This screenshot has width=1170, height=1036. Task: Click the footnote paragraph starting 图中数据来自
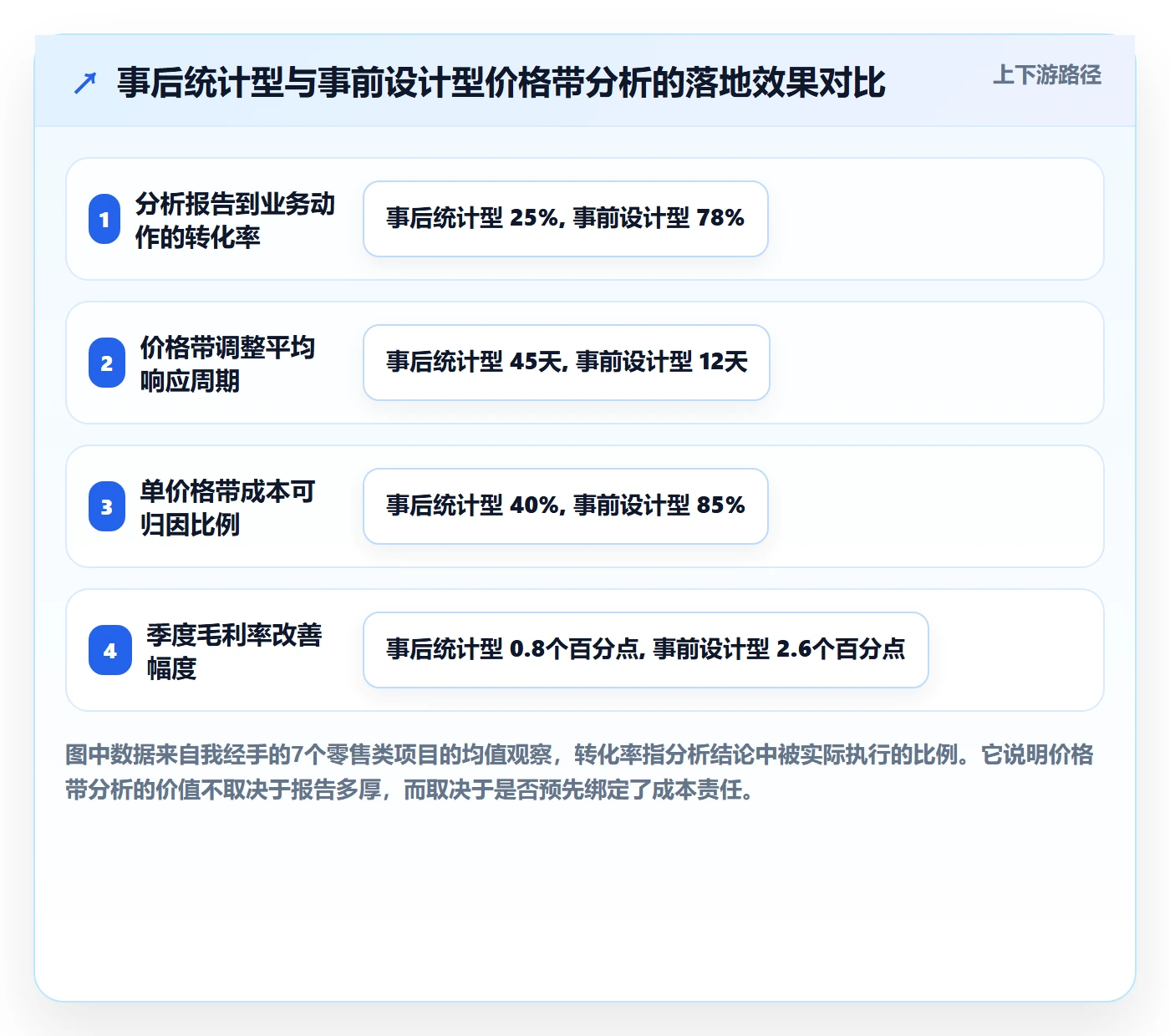click(x=580, y=772)
